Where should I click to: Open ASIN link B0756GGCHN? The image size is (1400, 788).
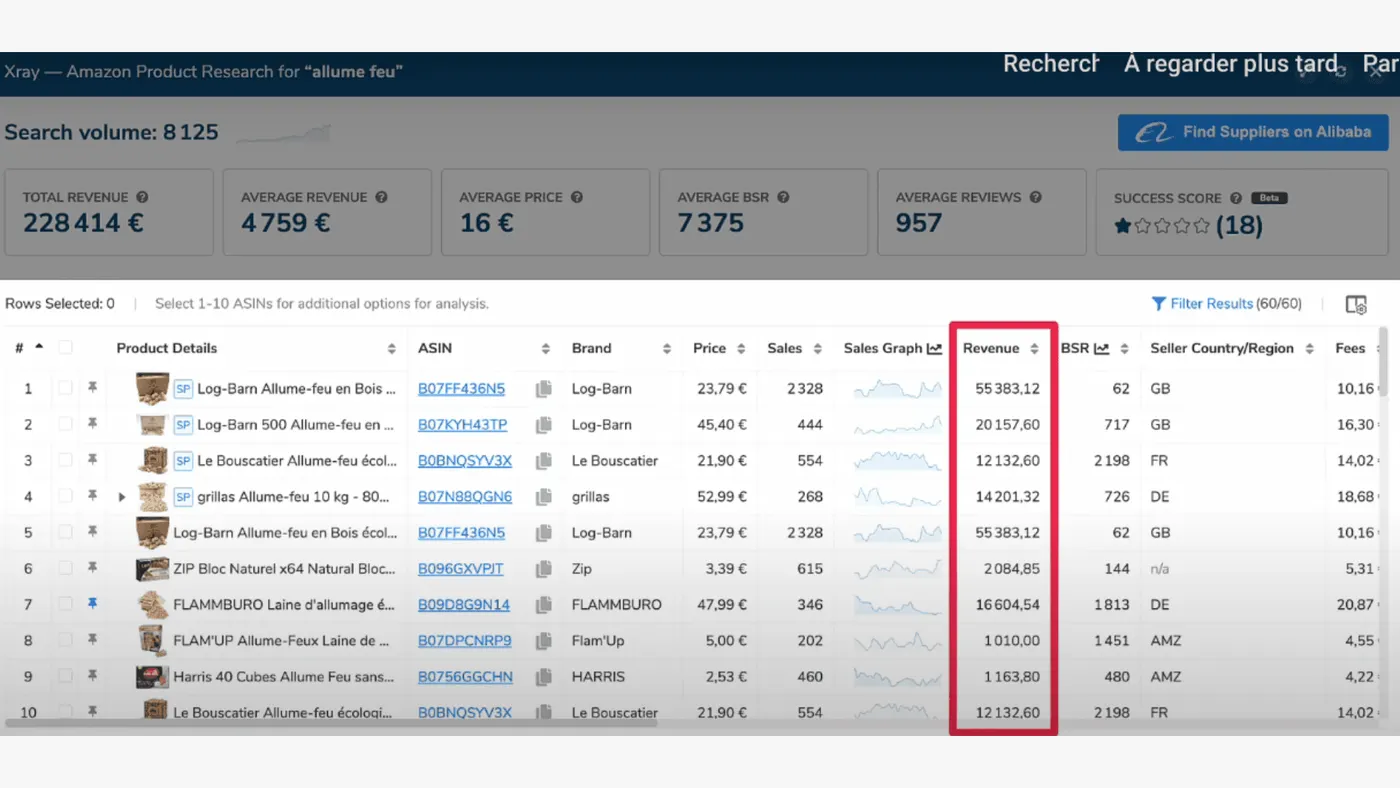(465, 677)
